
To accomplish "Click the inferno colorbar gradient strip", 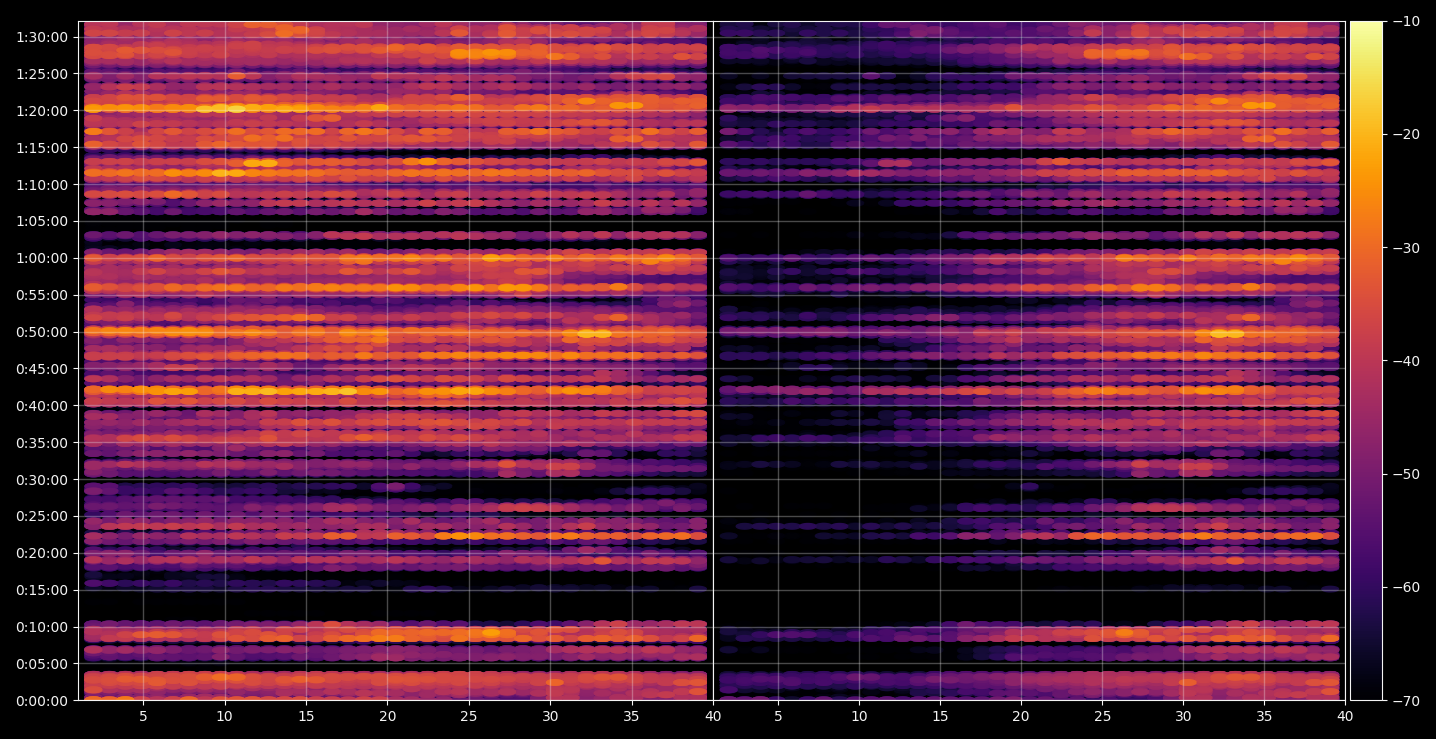I will pyautogui.click(x=1366, y=361).
